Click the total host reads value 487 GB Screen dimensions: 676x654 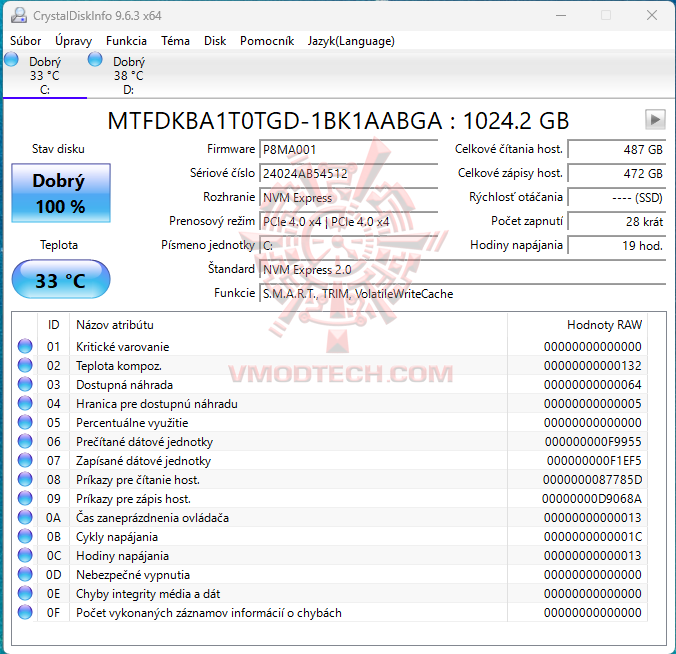(617, 150)
